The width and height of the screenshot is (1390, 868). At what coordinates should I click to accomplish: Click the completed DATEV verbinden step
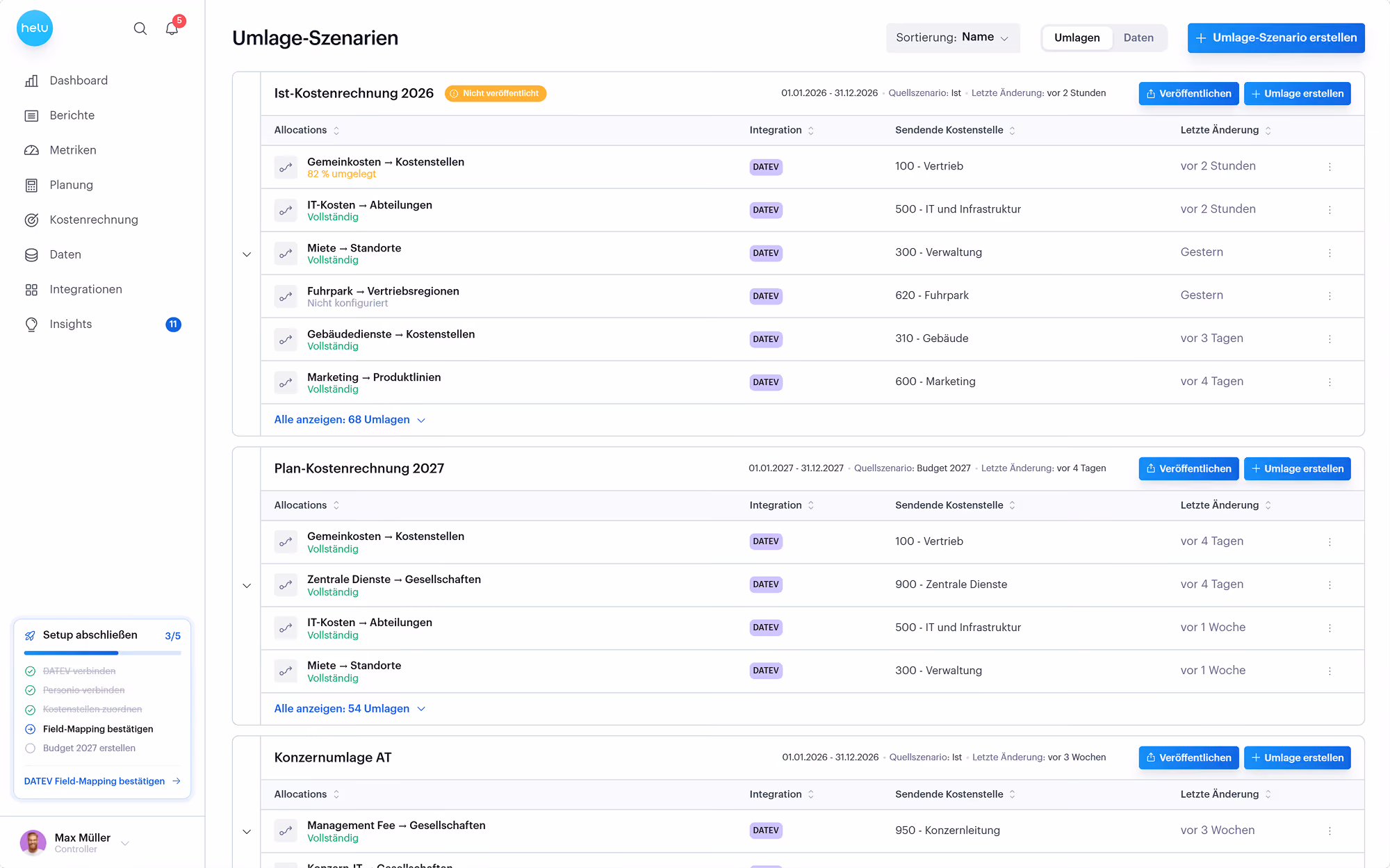click(x=79, y=671)
